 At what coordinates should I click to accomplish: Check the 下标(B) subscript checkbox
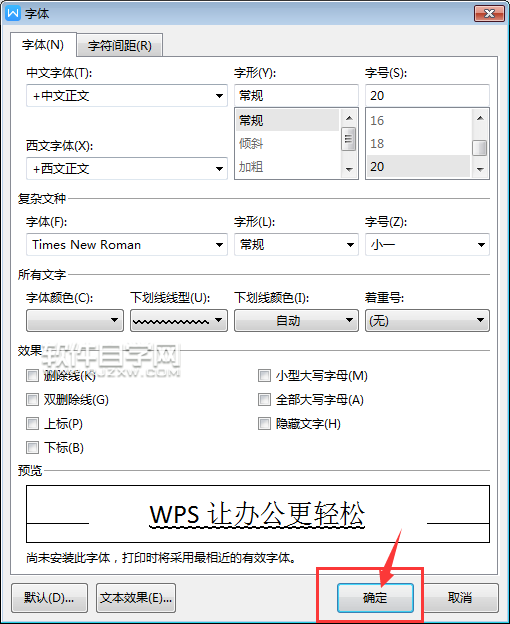(x=32, y=448)
